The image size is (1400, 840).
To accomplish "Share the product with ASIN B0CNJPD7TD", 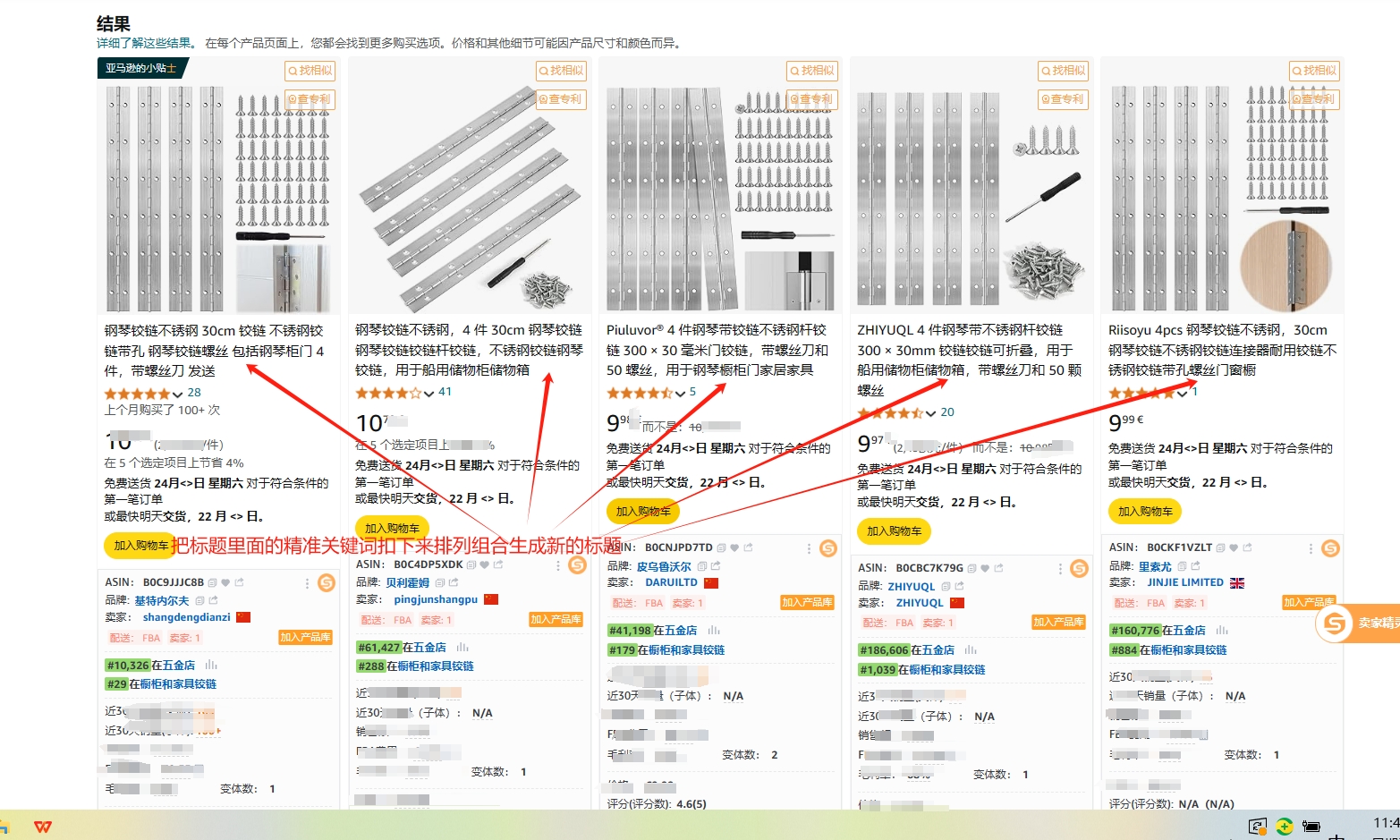I will point(749,547).
